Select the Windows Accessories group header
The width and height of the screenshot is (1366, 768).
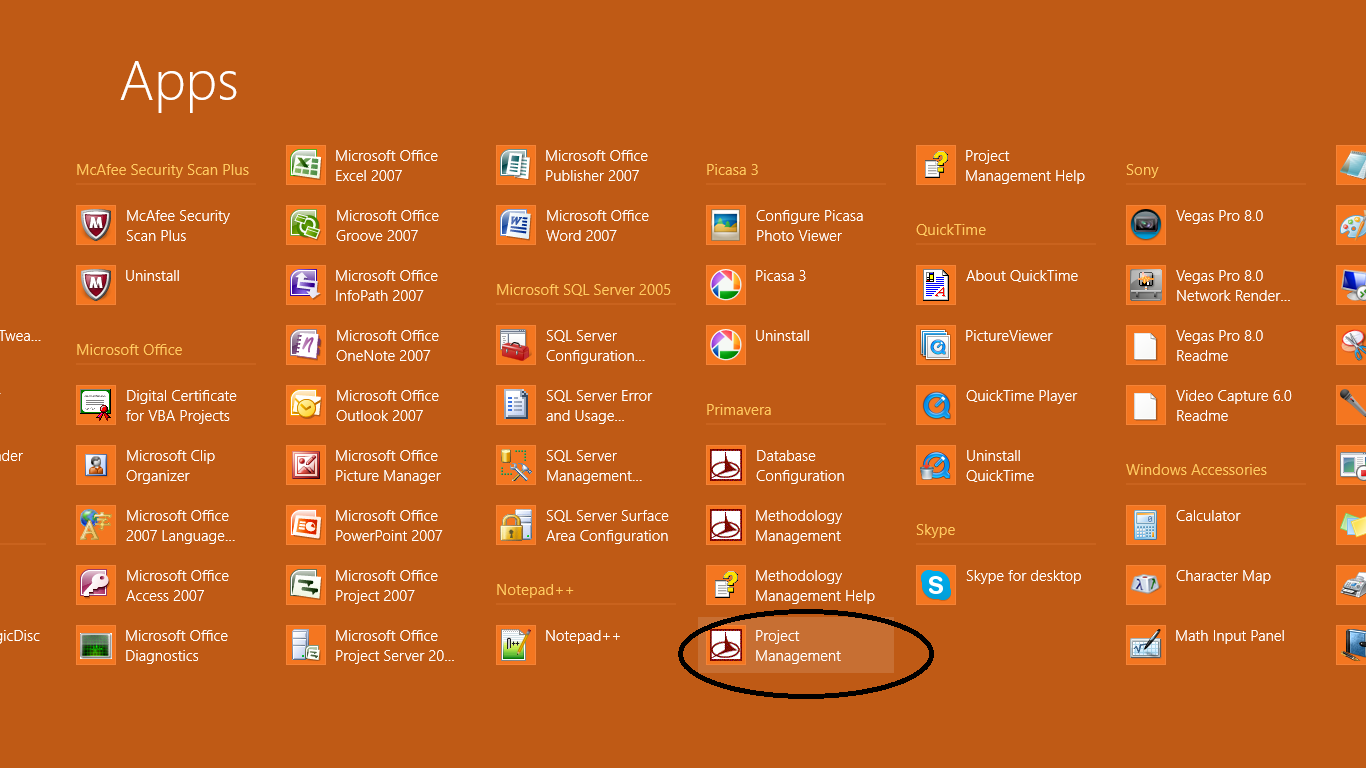pyautogui.click(x=1196, y=470)
